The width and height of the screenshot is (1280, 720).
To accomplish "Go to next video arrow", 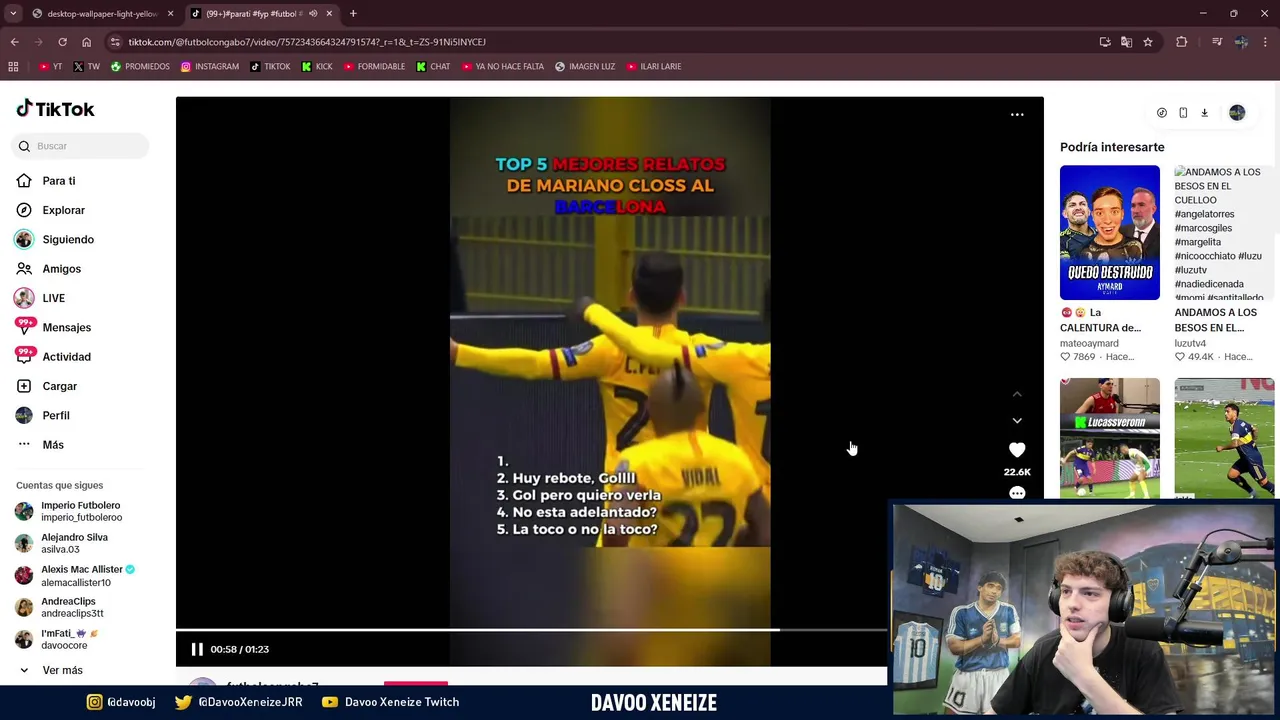I will point(1017,421).
